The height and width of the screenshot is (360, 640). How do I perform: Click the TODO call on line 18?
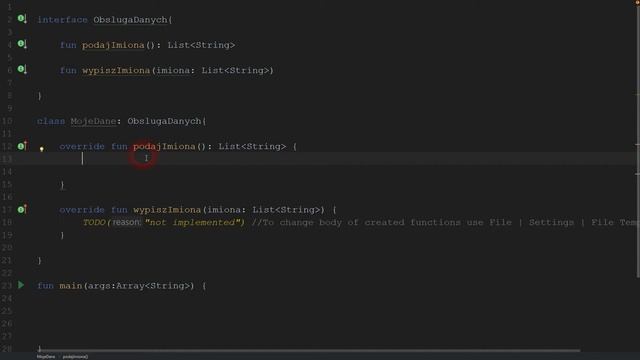(x=94, y=222)
